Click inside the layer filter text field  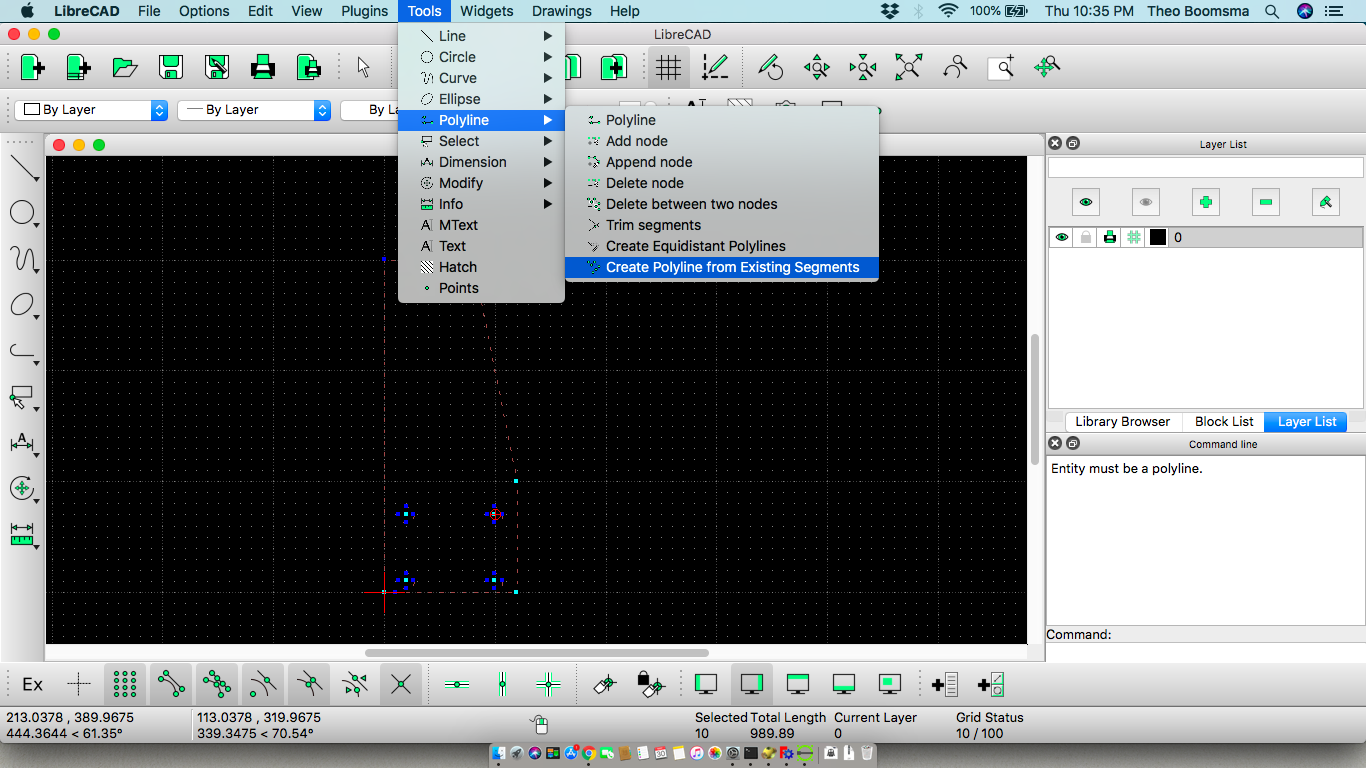[1205, 166]
